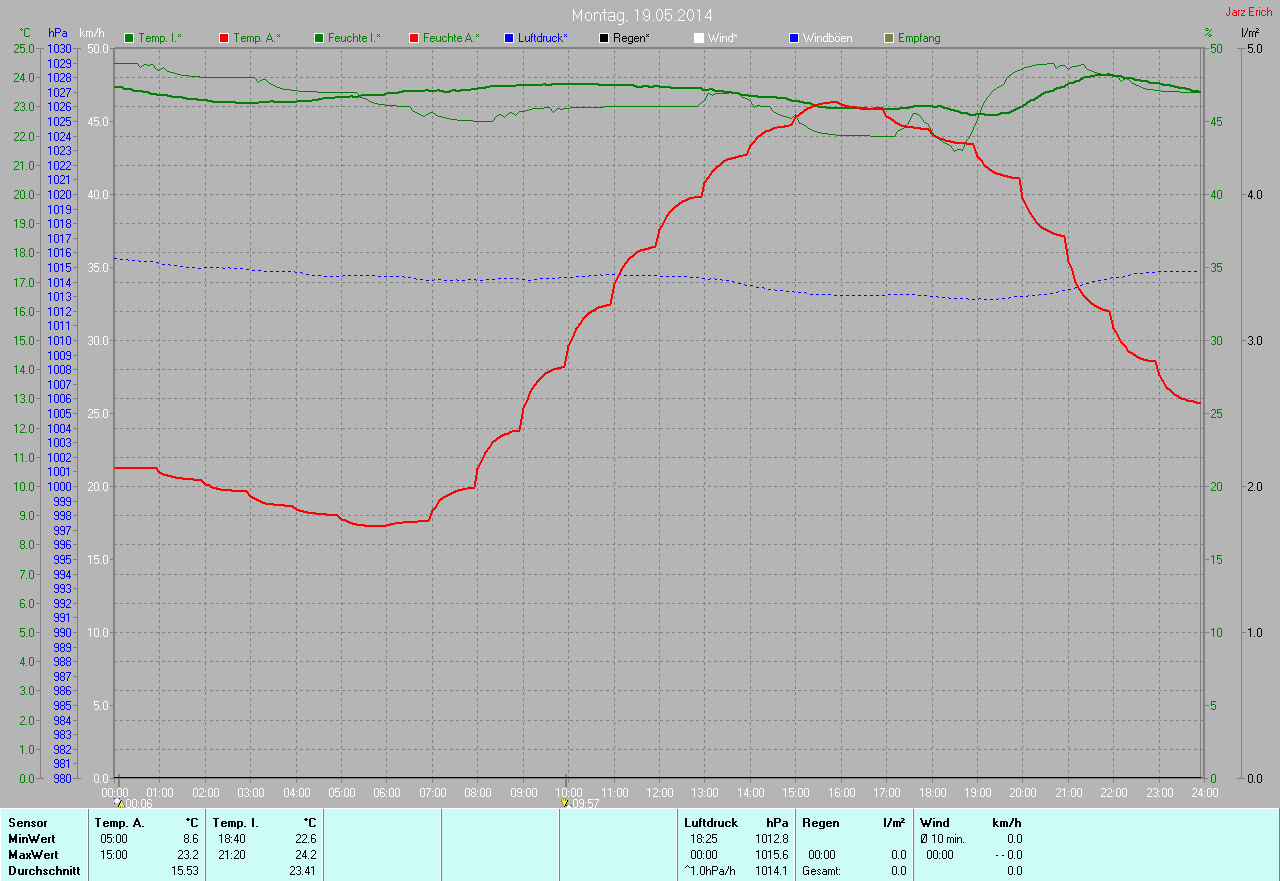Click the 'Temp. I.*' legend label

160,38
